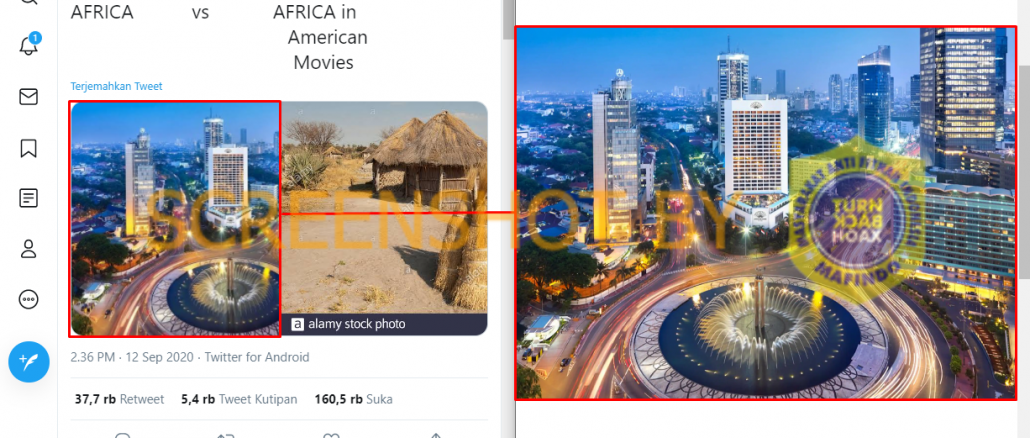Click the blue compose Tweet button
Viewport: 1030px width, 438px height.
click(x=29, y=362)
